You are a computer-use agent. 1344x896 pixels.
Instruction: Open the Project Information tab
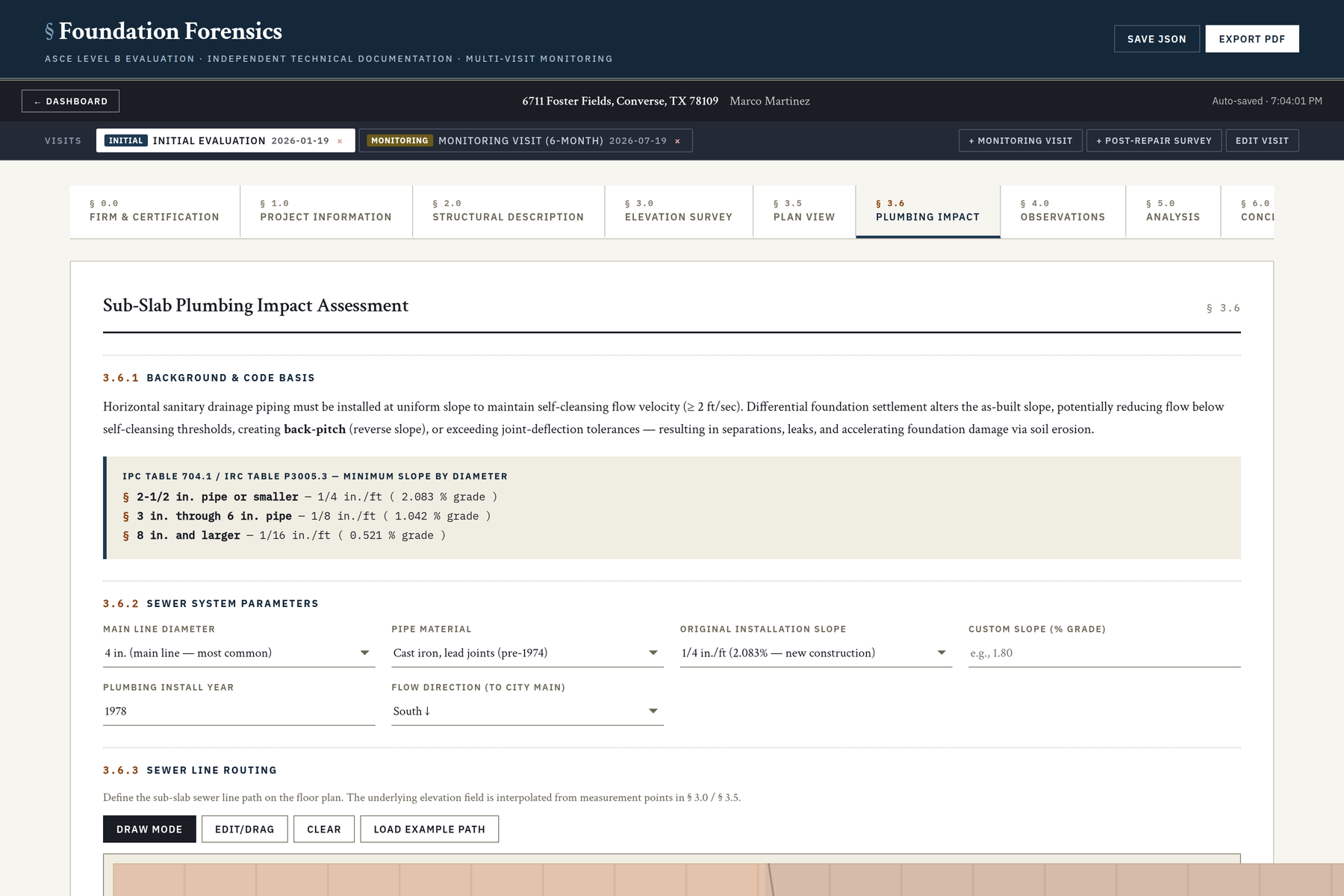pyautogui.click(x=326, y=211)
